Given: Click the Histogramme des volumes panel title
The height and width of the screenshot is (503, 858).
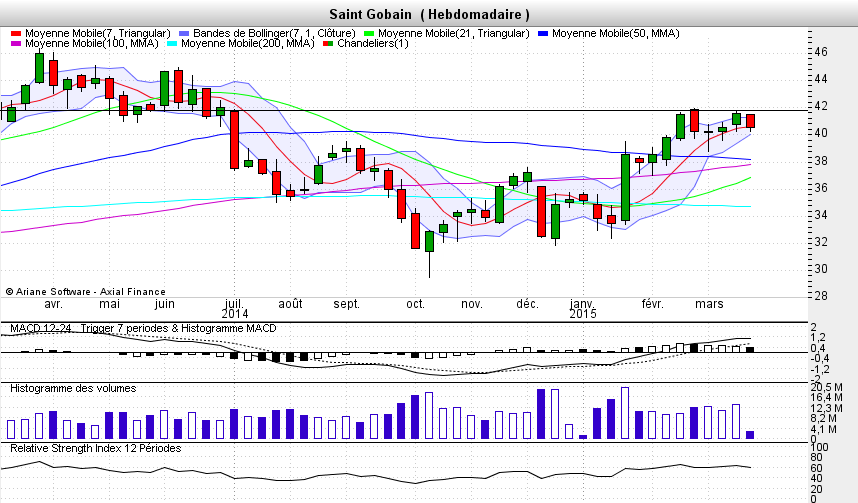Looking at the screenshot, I should (73, 389).
